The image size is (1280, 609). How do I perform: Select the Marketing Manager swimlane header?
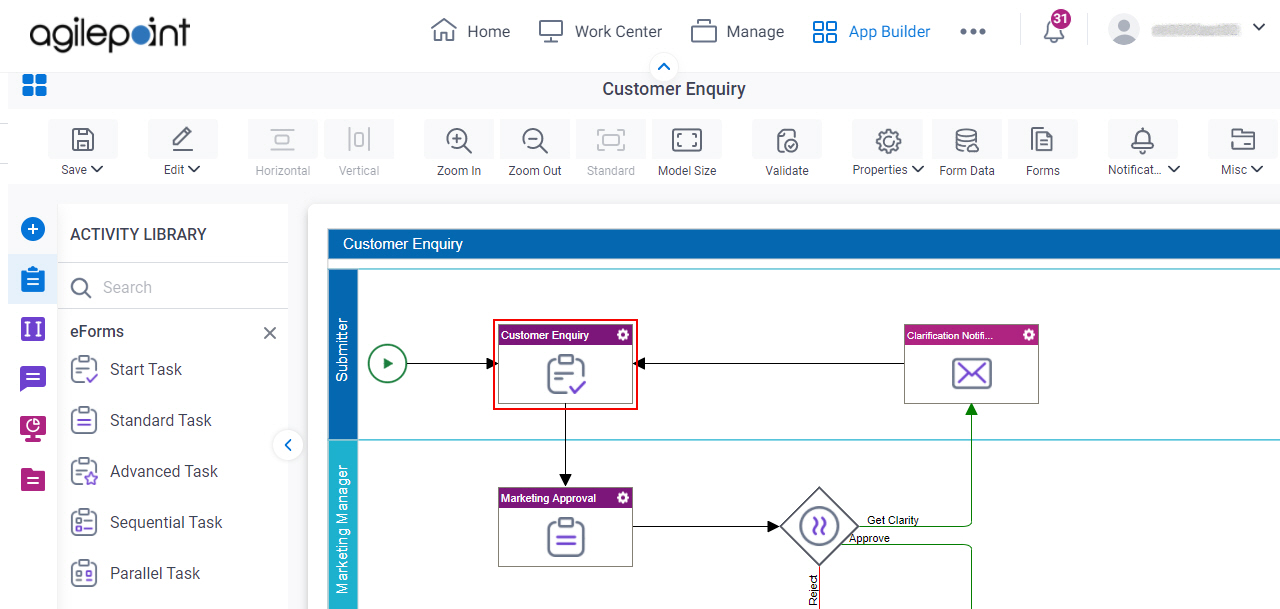coord(342,525)
